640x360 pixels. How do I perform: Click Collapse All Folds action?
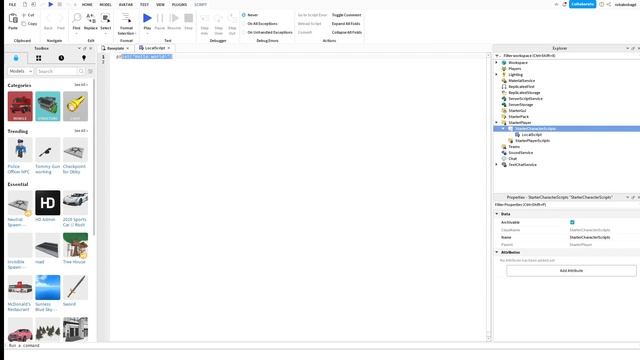(x=347, y=32)
